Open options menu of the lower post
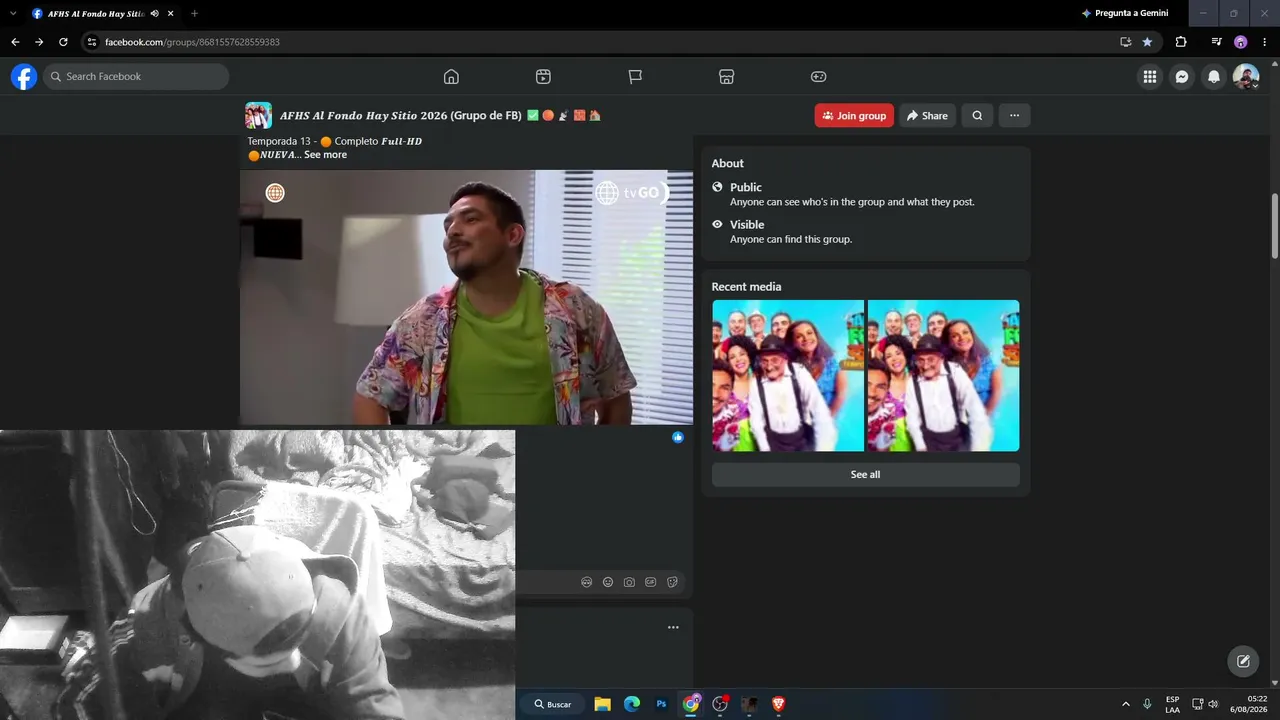 pyautogui.click(x=673, y=627)
